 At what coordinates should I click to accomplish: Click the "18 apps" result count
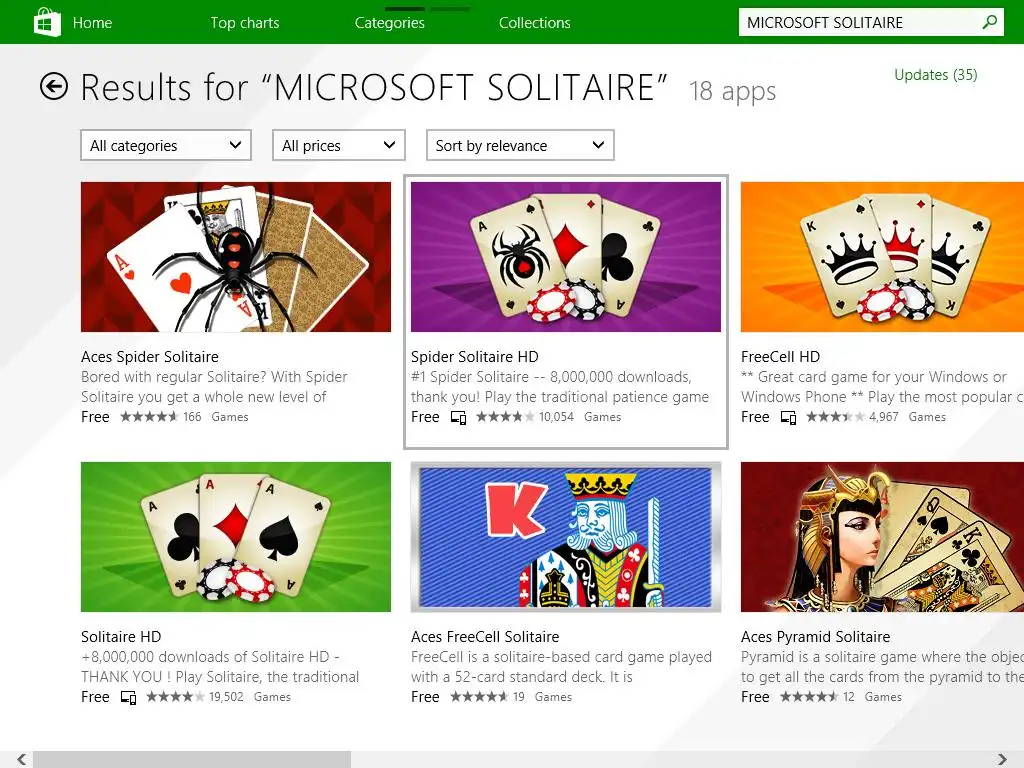(733, 91)
